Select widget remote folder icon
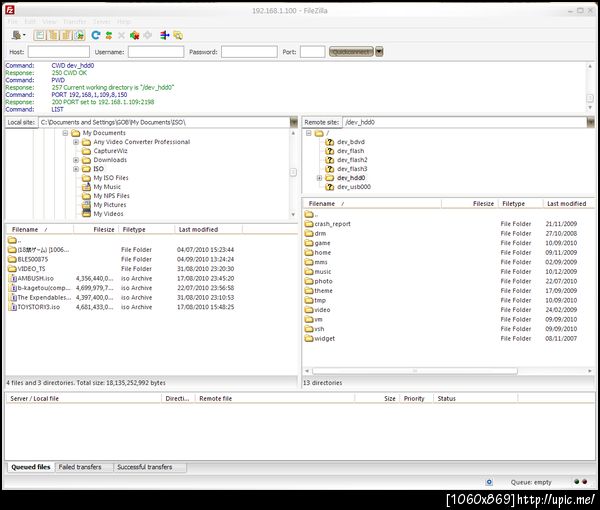The image size is (600, 510). (x=309, y=338)
